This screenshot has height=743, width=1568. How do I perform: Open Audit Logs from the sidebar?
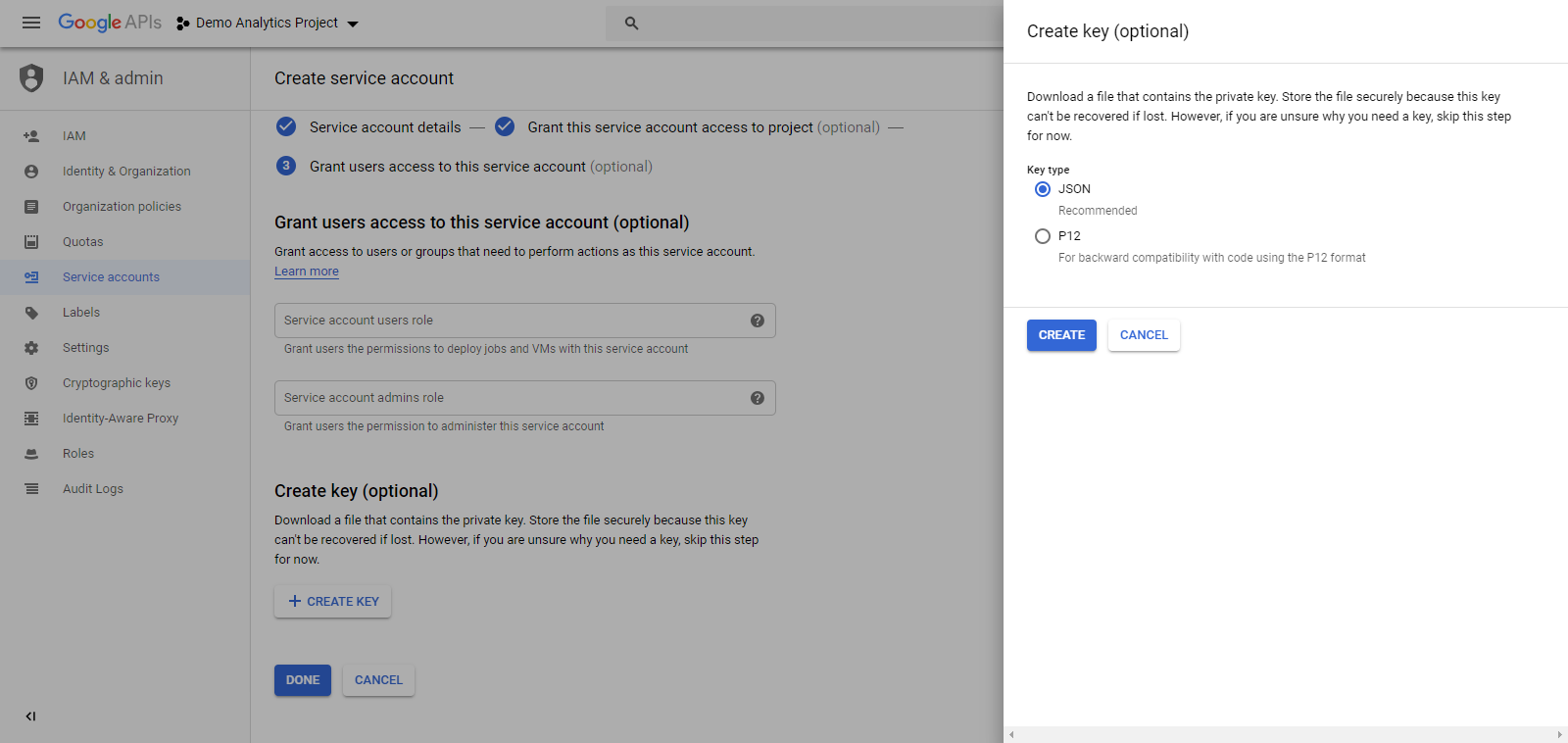click(93, 489)
